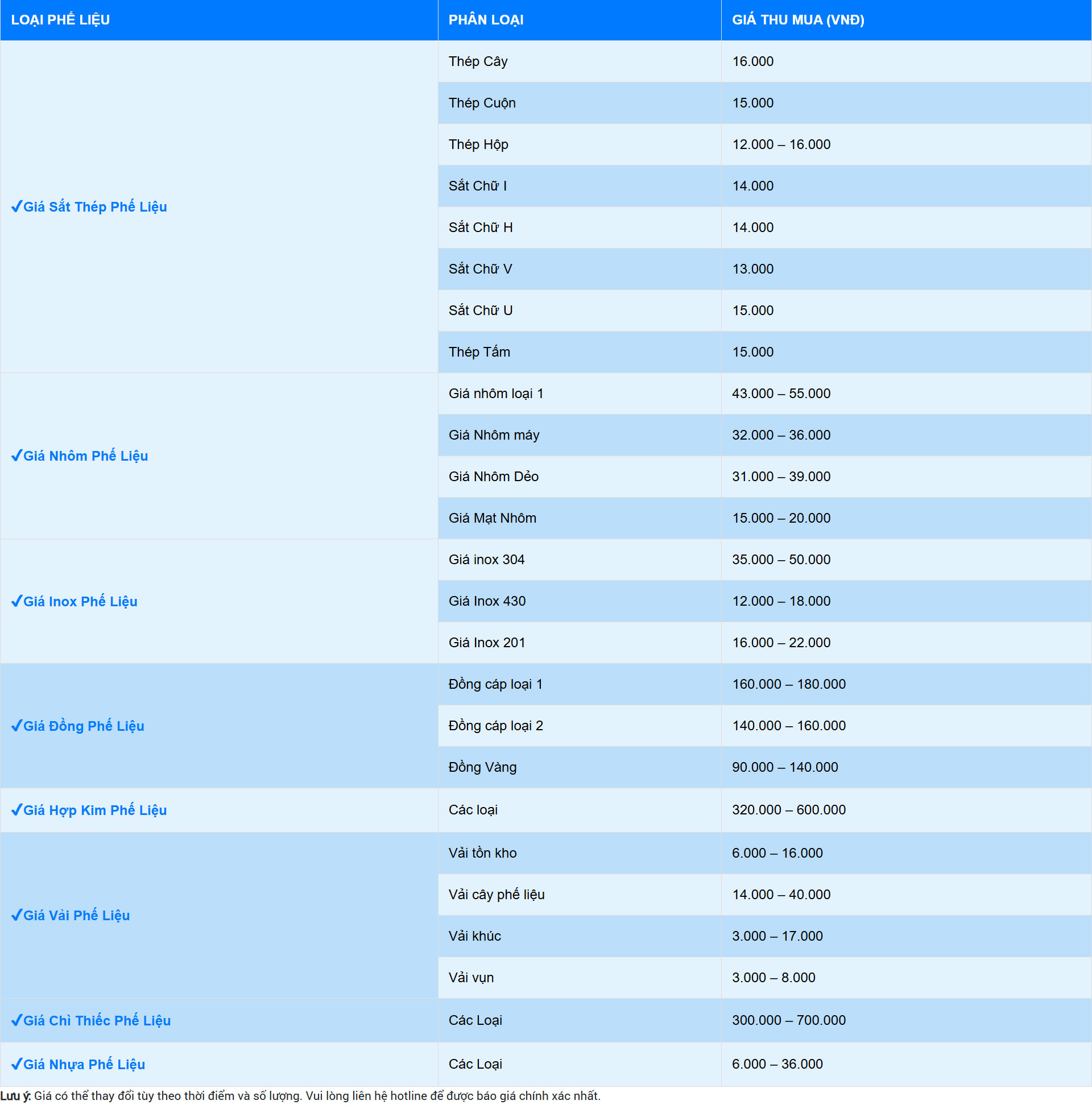Viewport: 1092px width, 1113px height.
Task: Open the Giá Đồng Phế Liệu link
Action: (x=84, y=726)
